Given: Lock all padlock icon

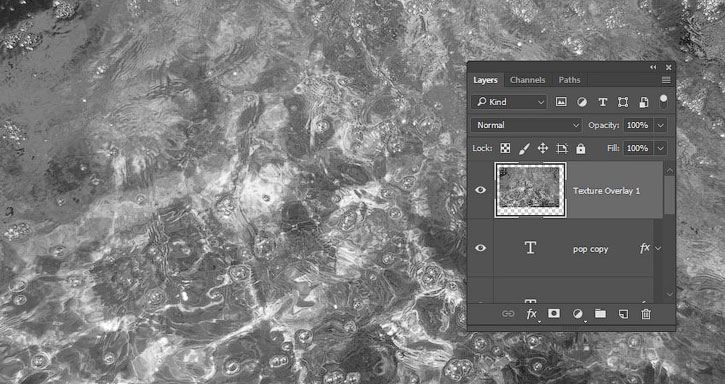Looking at the screenshot, I should 581,149.
